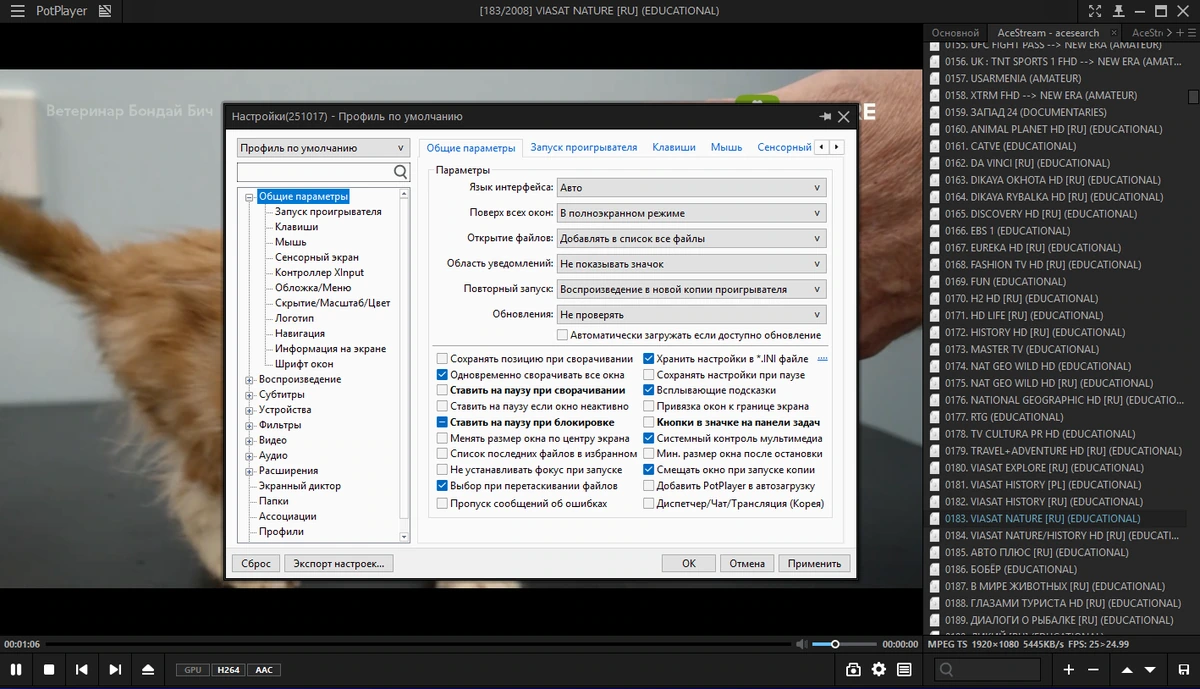Click the 'Применить' button
1200x689 pixels.
pyautogui.click(x=814, y=563)
